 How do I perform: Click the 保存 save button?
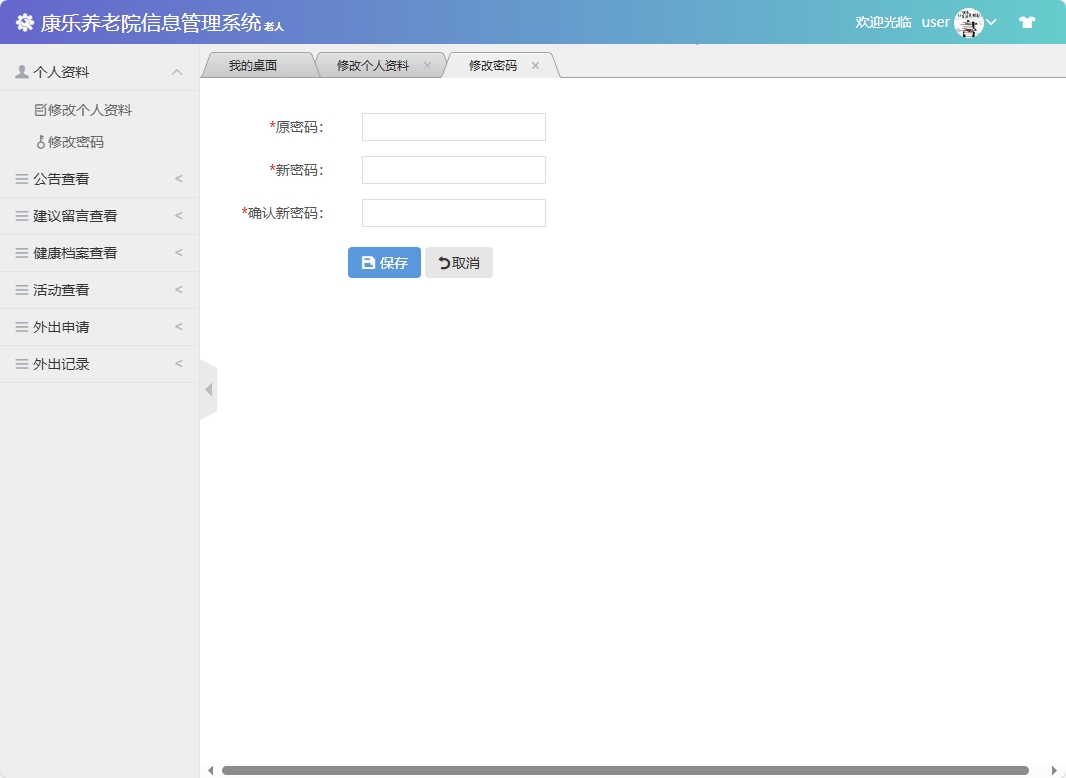point(383,262)
